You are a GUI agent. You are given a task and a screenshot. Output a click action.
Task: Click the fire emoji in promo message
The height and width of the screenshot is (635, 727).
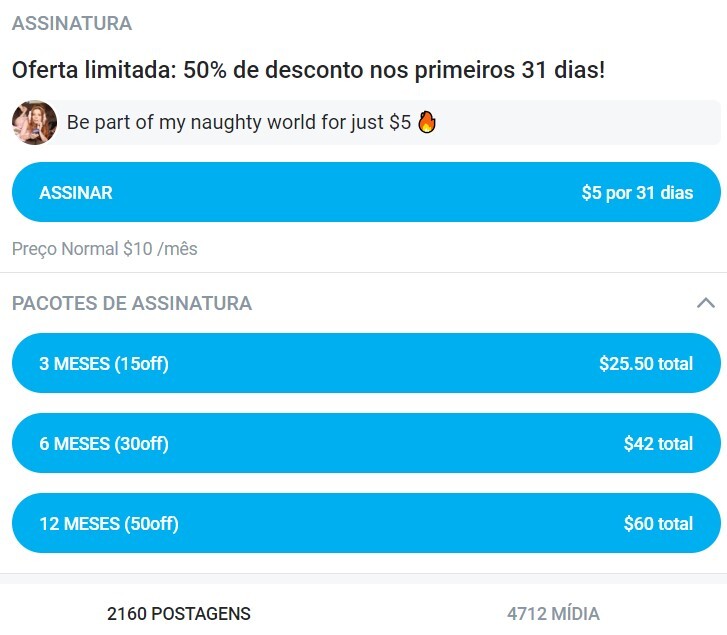(427, 123)
